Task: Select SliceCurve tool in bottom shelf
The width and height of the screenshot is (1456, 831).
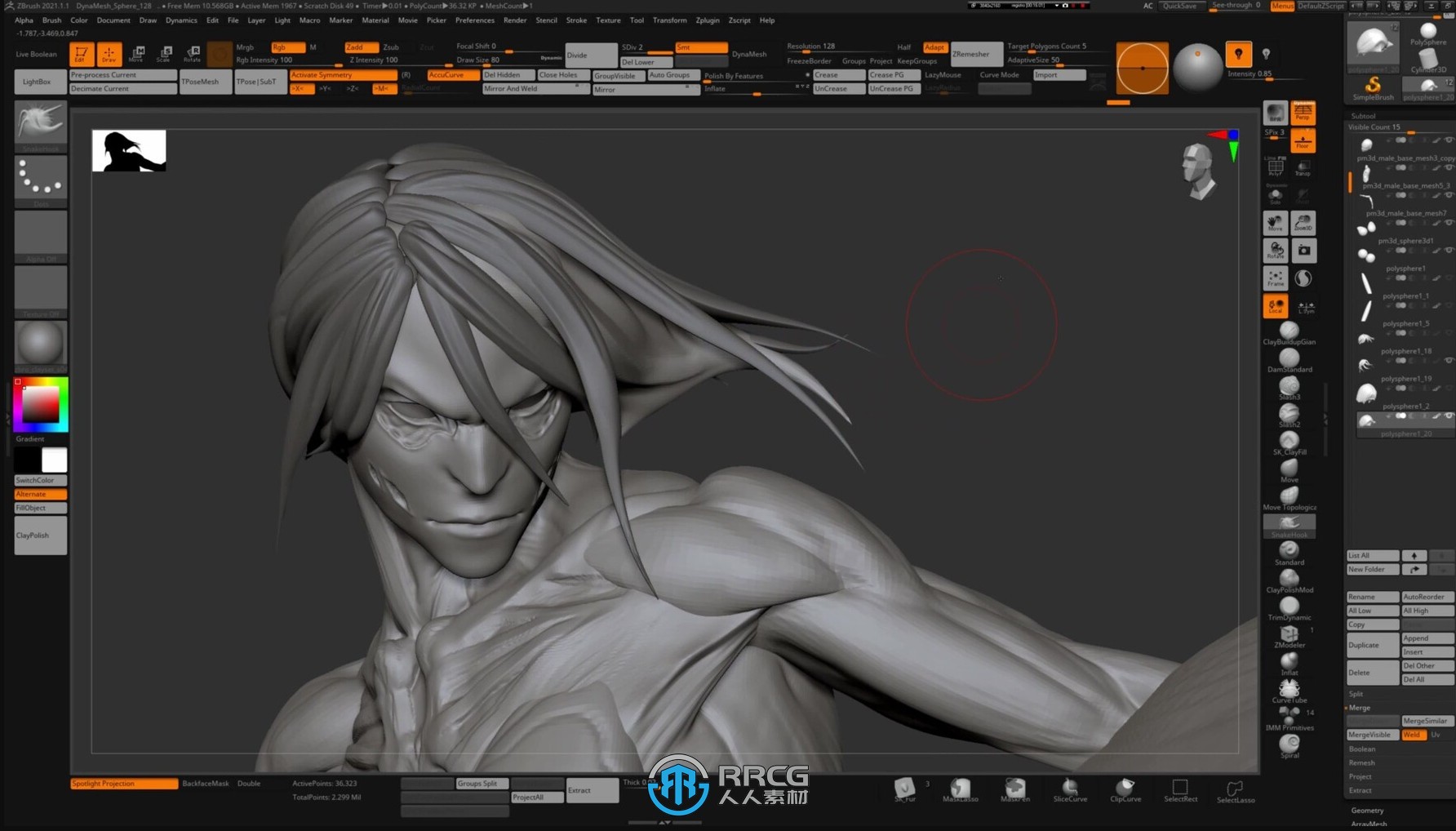Action: pos(1070,790)
